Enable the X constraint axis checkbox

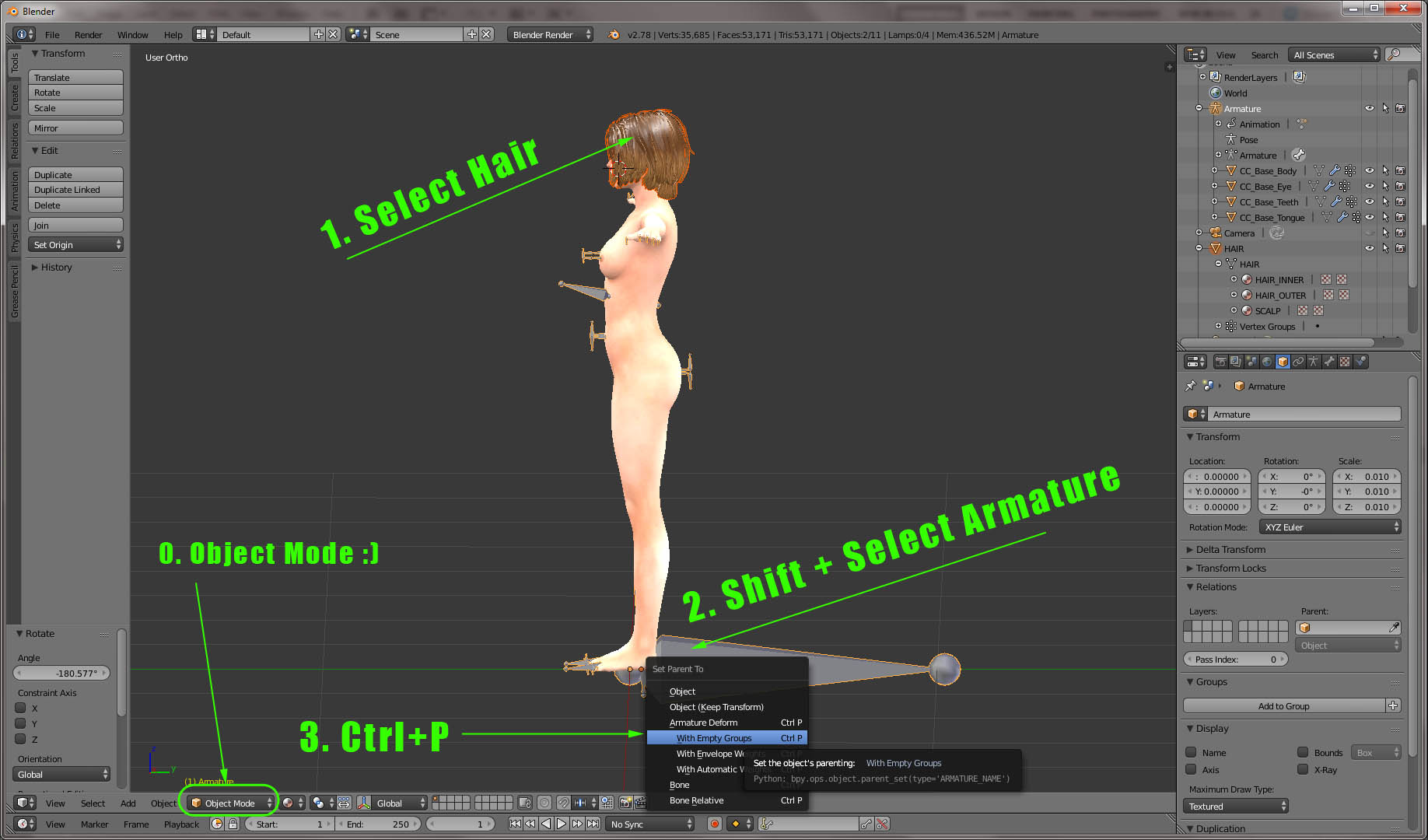(x=21, y=708)
